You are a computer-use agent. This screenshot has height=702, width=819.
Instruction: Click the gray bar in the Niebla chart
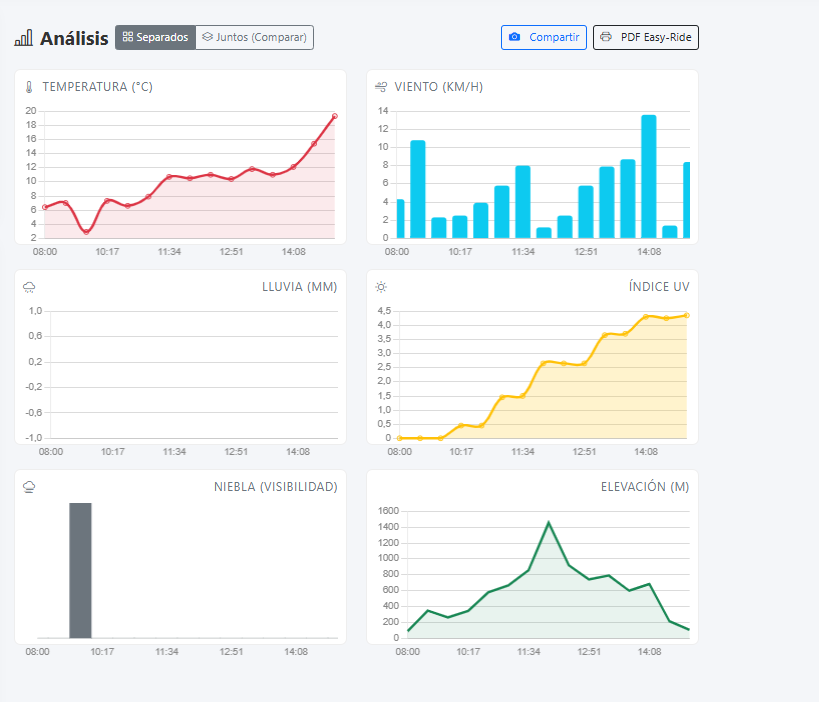[80, 570]
